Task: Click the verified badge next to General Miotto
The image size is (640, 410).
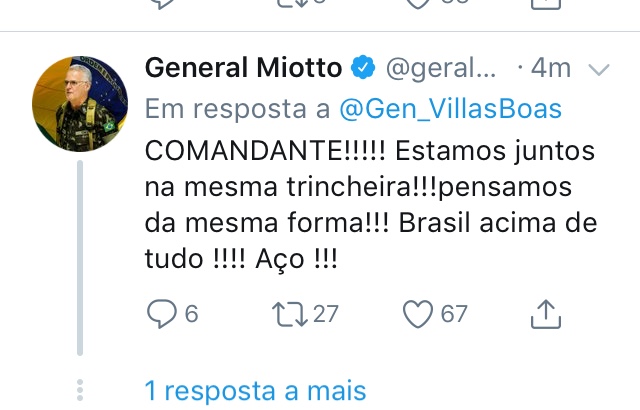Action: pos(363,68)
